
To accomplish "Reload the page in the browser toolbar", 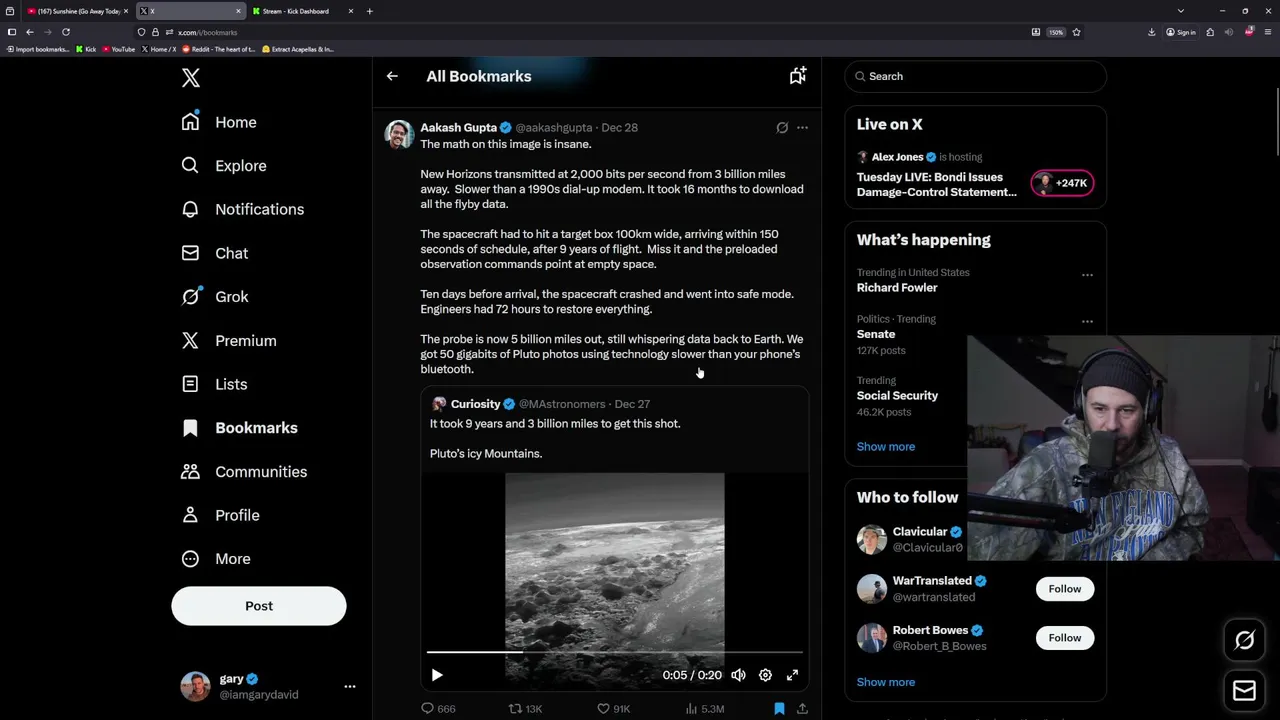I will 66,32.
